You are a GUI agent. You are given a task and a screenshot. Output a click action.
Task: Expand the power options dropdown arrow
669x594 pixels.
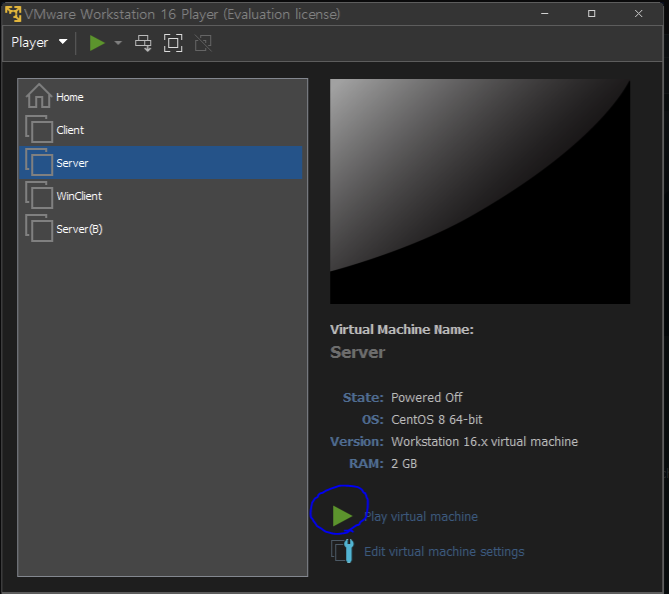pos(118,43)
